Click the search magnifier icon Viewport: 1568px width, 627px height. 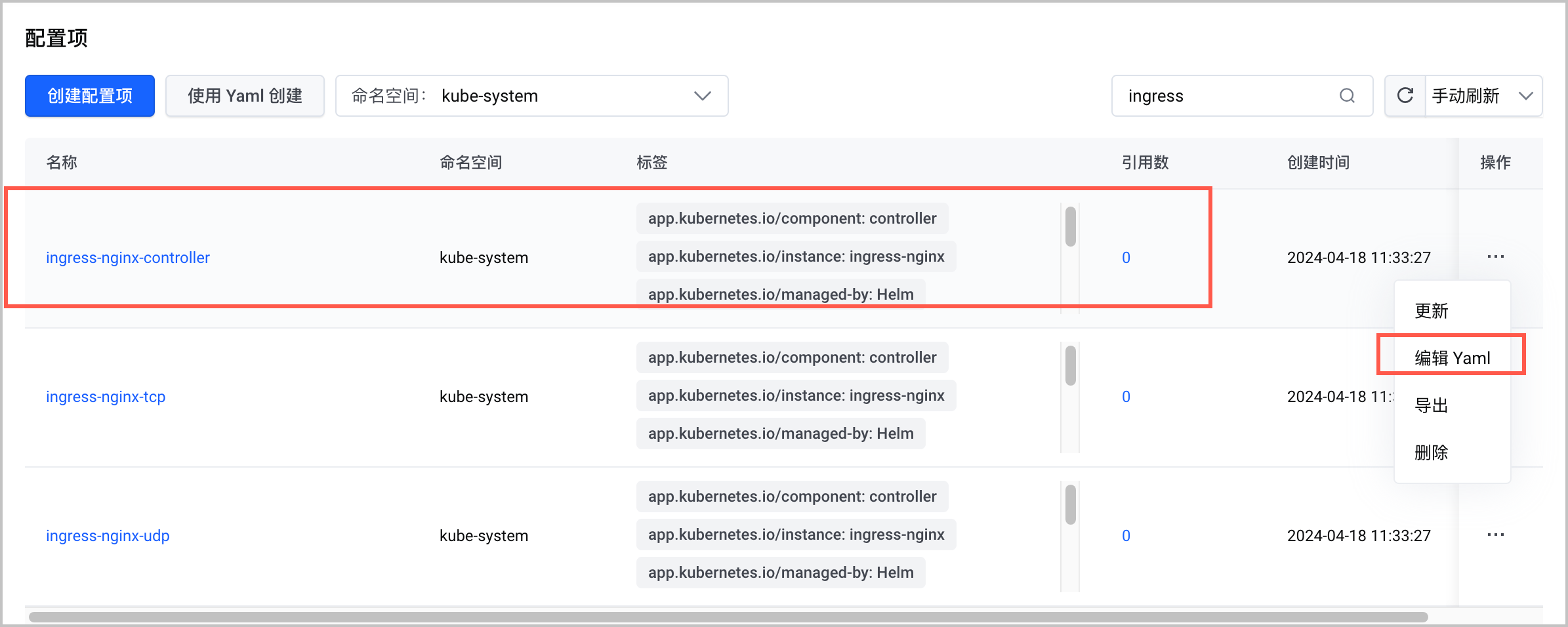click(x=1347, y=96)
